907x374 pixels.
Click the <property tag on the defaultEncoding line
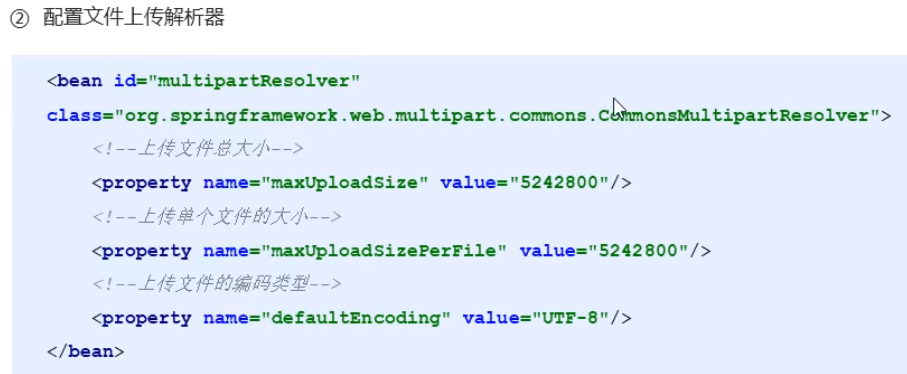pos(142,319)
